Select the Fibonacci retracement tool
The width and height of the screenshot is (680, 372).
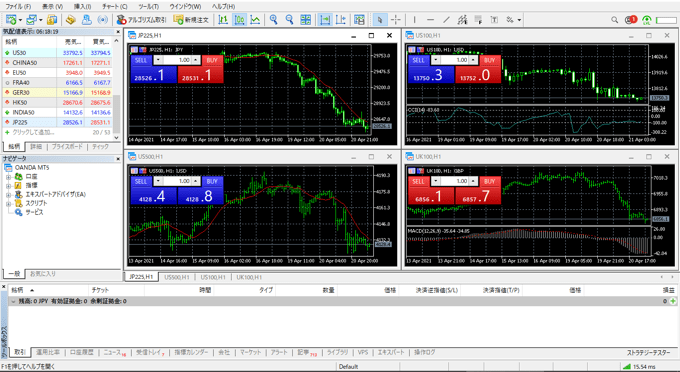[x=478, y=20]
